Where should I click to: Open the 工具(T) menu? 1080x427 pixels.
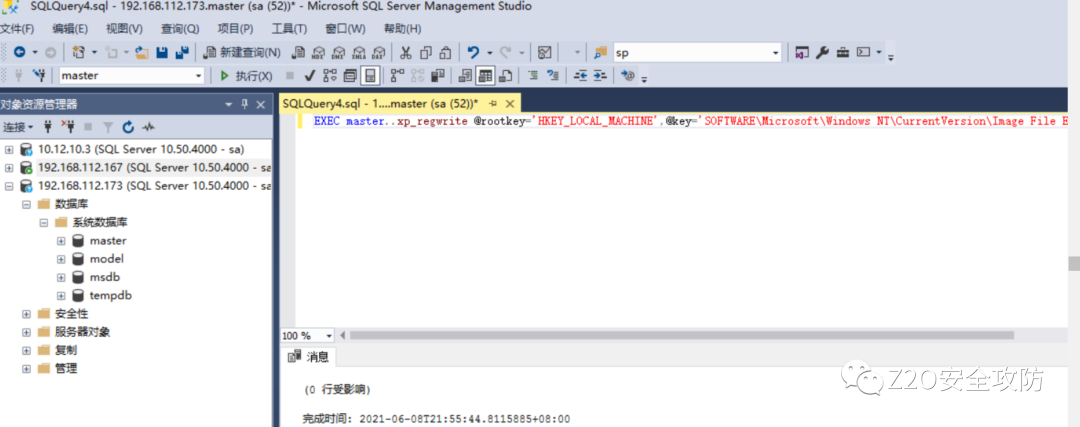(289, 29)
